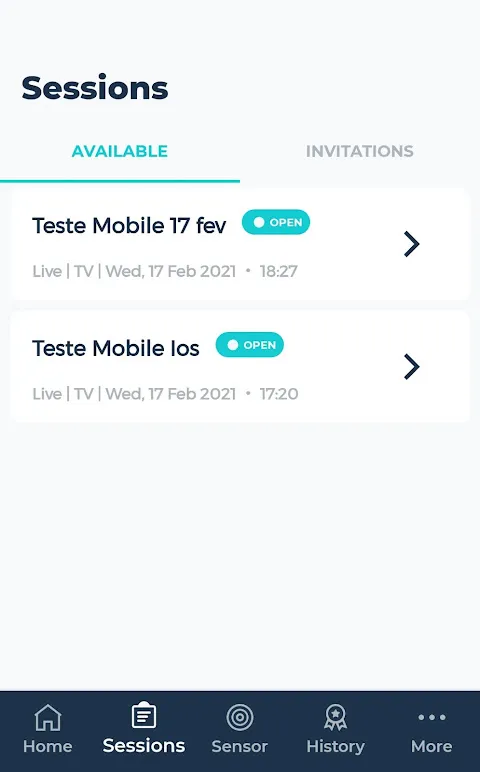Tap the History text label in bottom bar
Screen dimensions: 480x772
tap(335, 746)
